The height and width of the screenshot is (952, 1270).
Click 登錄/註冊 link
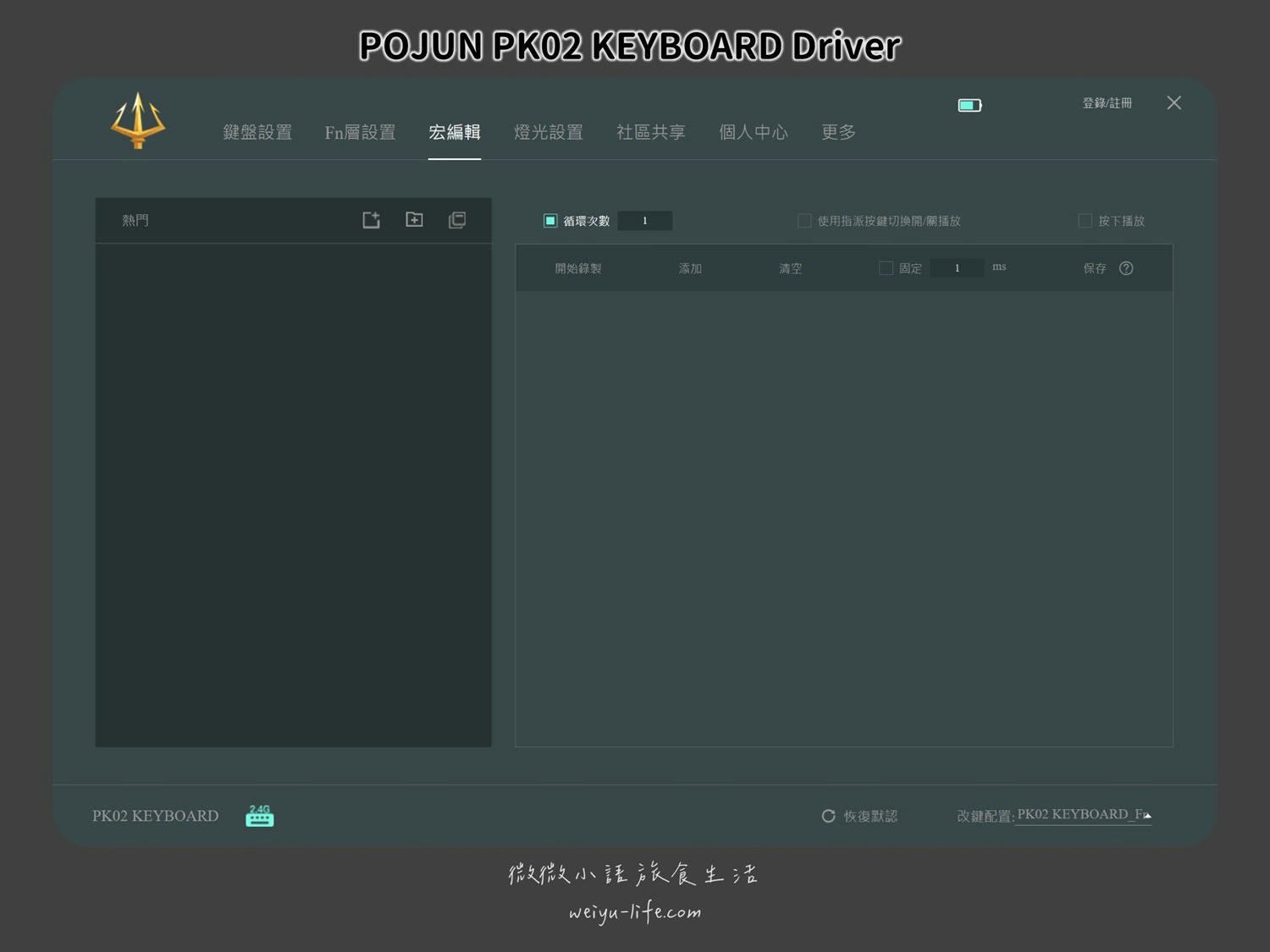(1107, 103)
